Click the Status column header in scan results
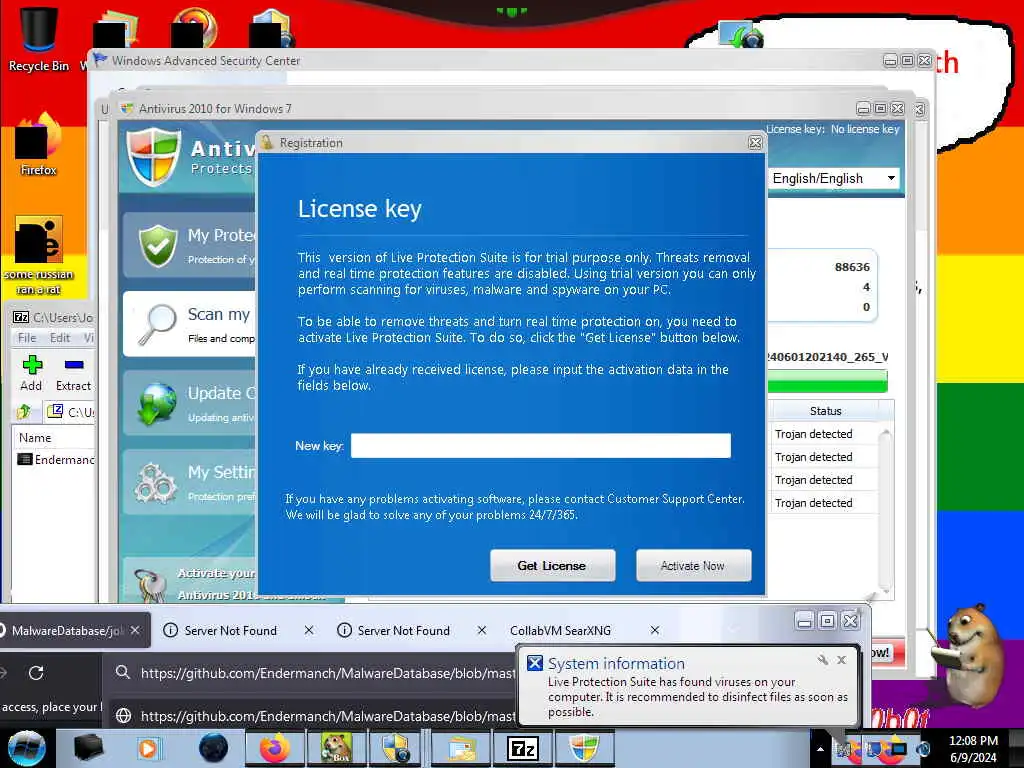The height and width of the screenshot is (768, 1024). (825, 411)
